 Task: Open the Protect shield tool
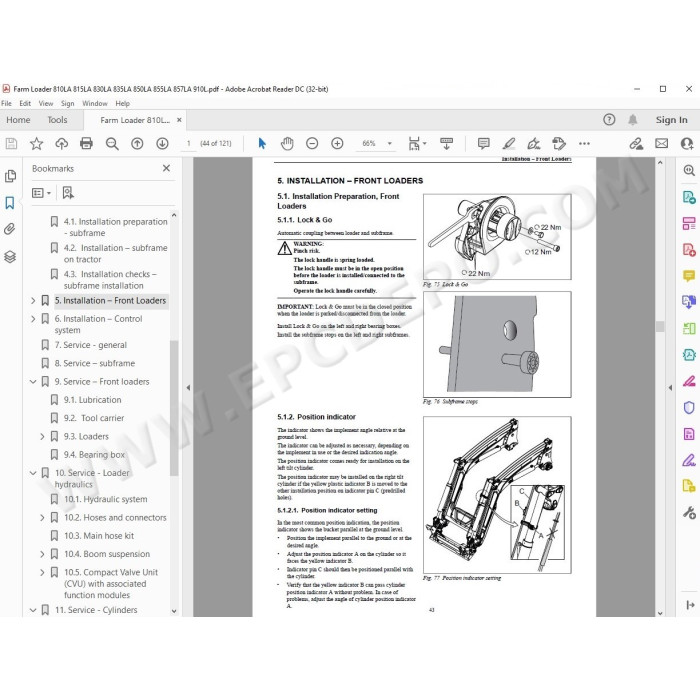click(x=688, y=407)
